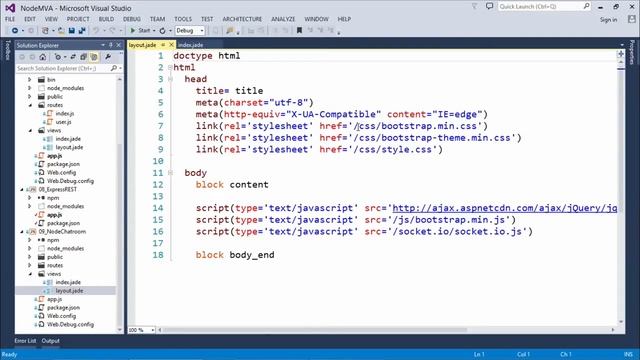Collapse the body outlining block at line 11
Image resolution: width=640 pixels, height=360 pixels.
pyautogui.click(x=170, y=173)
